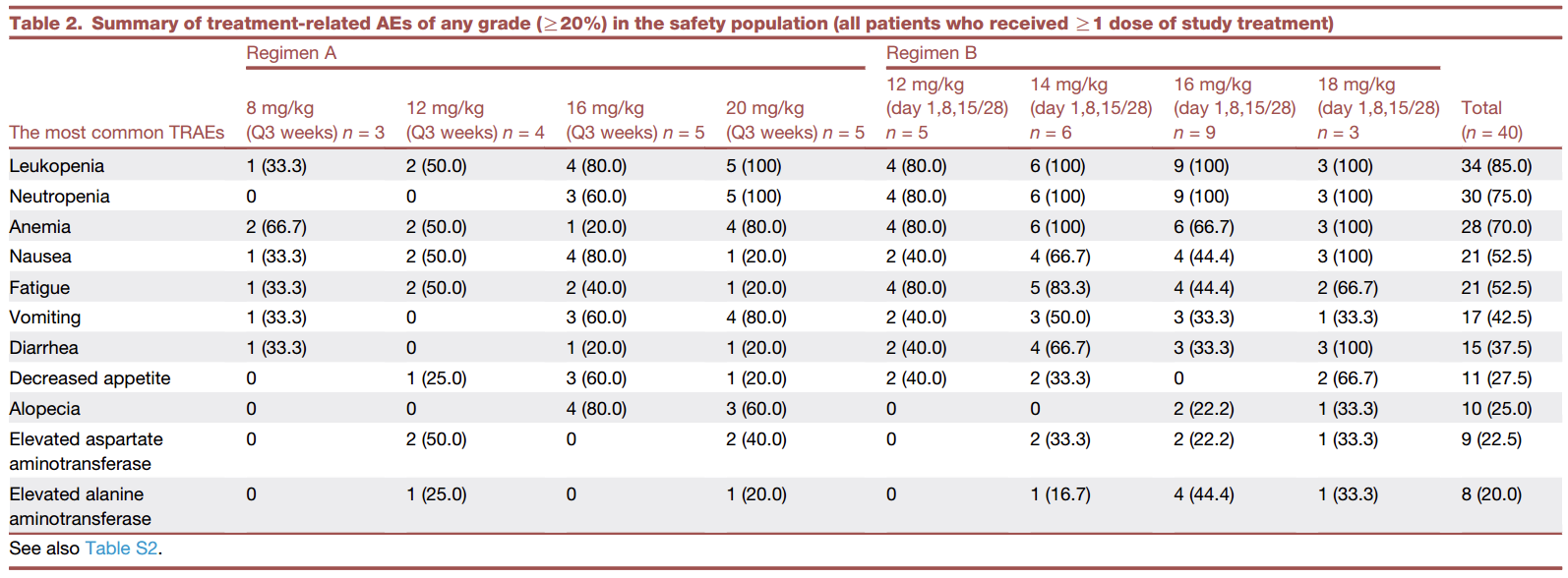Click the Diarrhea row label

click(44, 348)
